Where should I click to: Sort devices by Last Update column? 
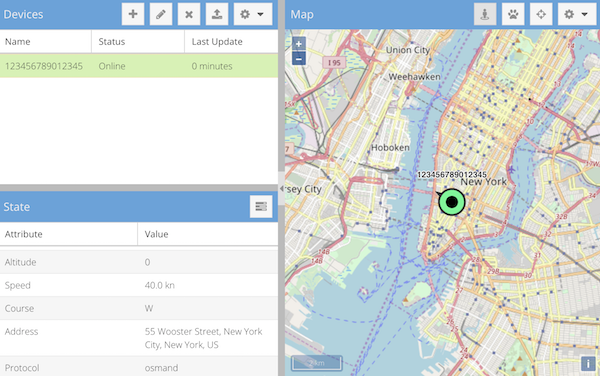(231, 41)
